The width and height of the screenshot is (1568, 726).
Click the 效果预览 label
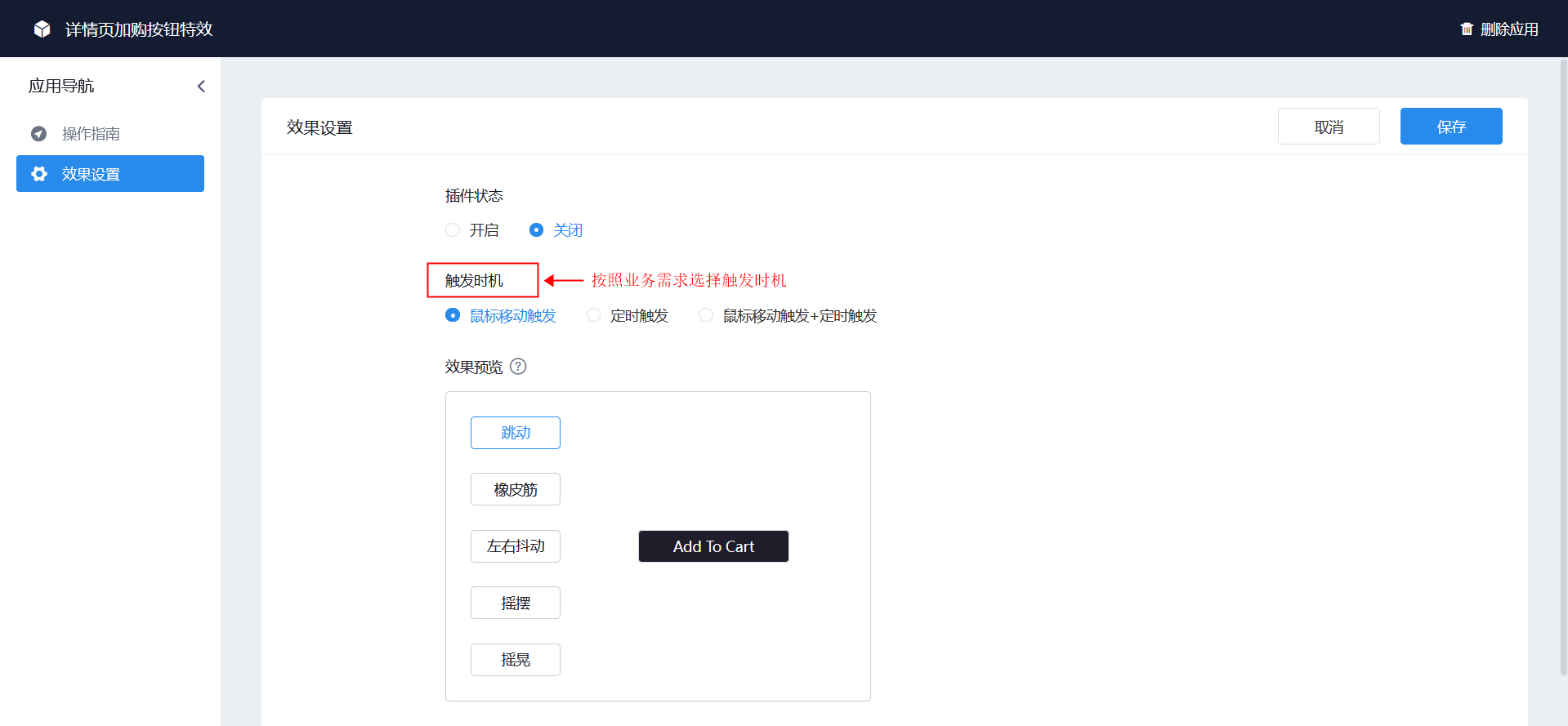[x=474, y=367]
